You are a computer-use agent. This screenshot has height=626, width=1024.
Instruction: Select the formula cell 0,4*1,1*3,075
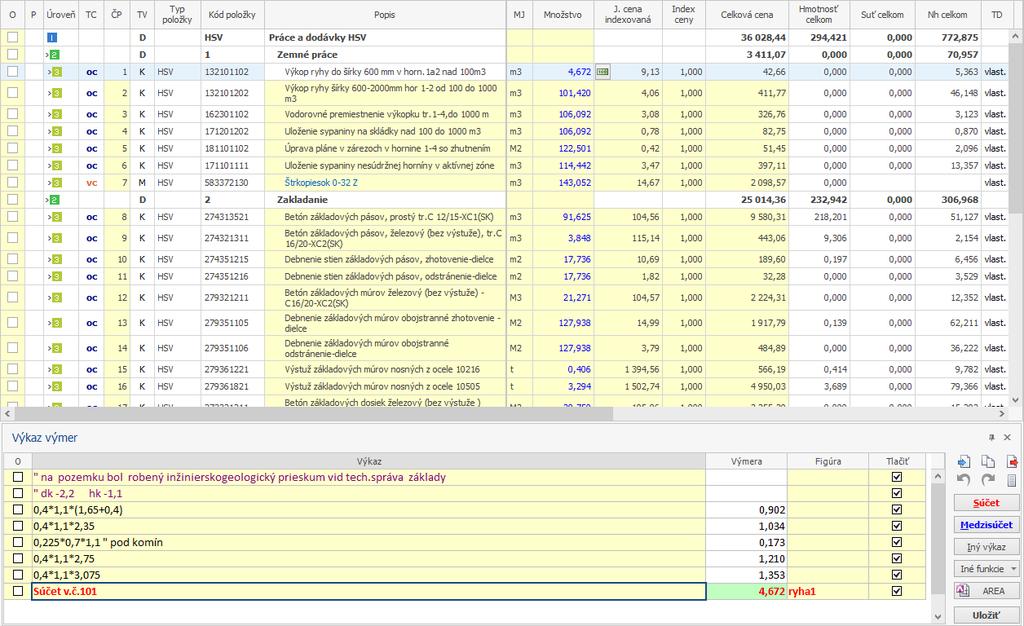point(368,575)
